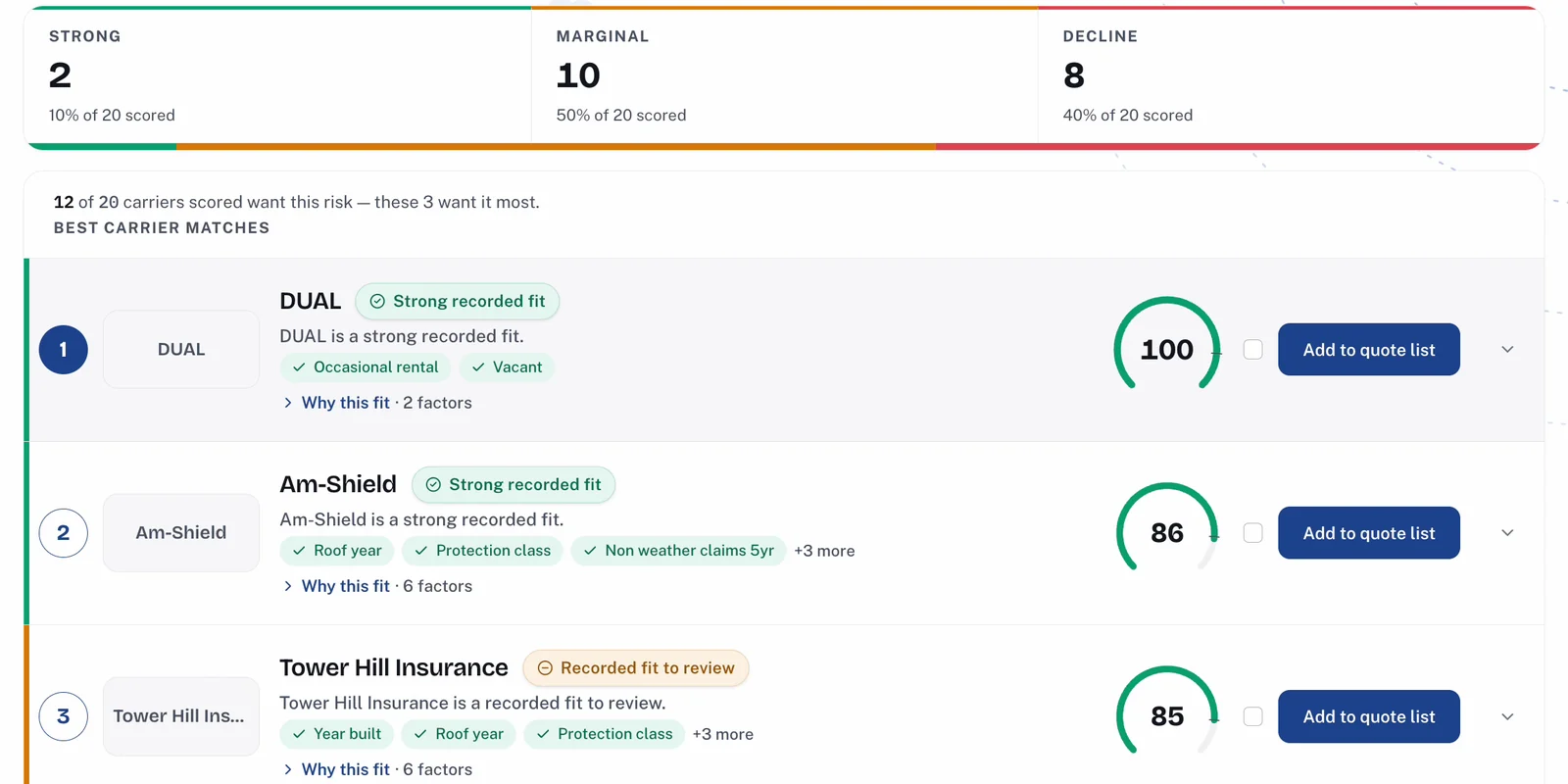The width and height of the screenshot is (1568, 784).
Task: Click the rank 1 circle icon
Action: pyautogui.click(x=64, y=350)
